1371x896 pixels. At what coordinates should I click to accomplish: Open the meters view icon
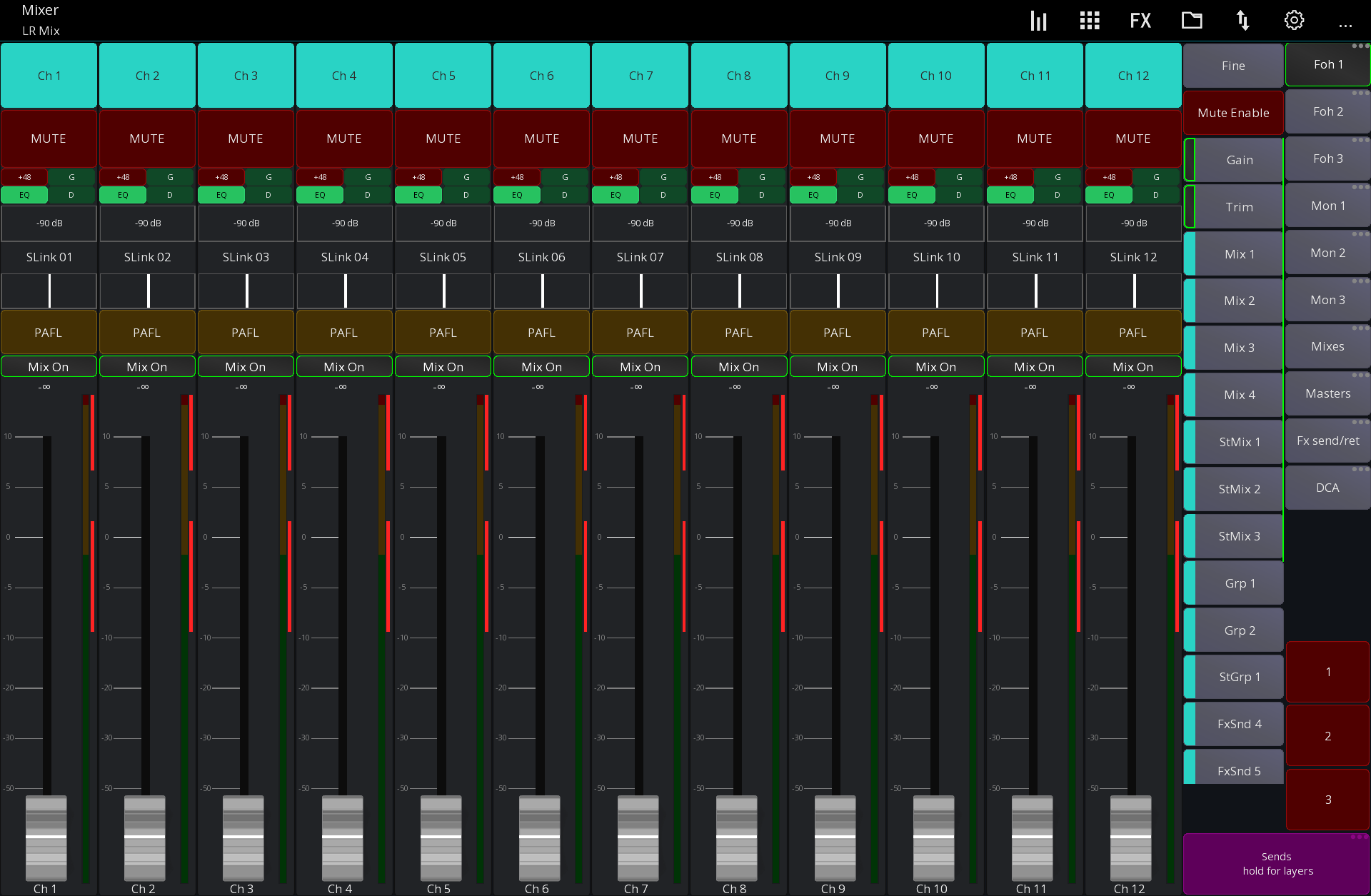[1038, 20]
